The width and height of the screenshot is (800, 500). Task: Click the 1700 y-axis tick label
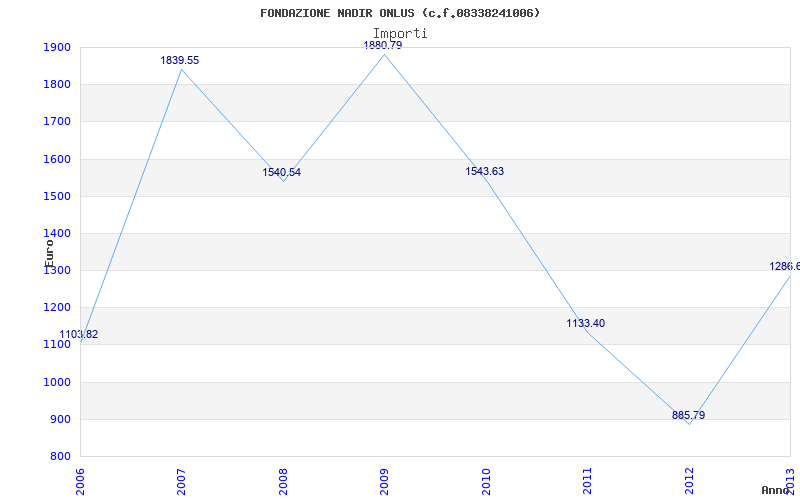coord(57,122)
